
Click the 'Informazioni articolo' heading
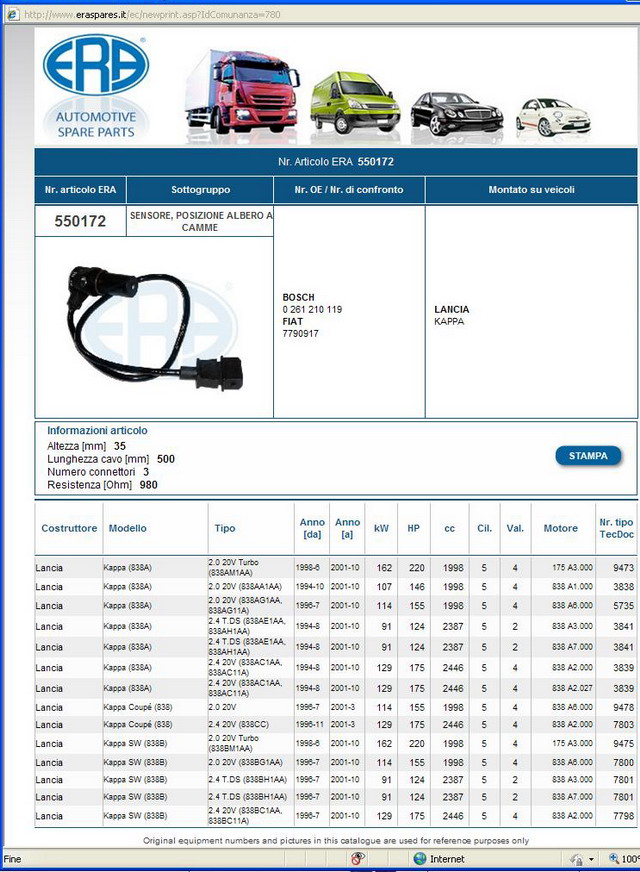pyautogui.click(x=97, y=430)
